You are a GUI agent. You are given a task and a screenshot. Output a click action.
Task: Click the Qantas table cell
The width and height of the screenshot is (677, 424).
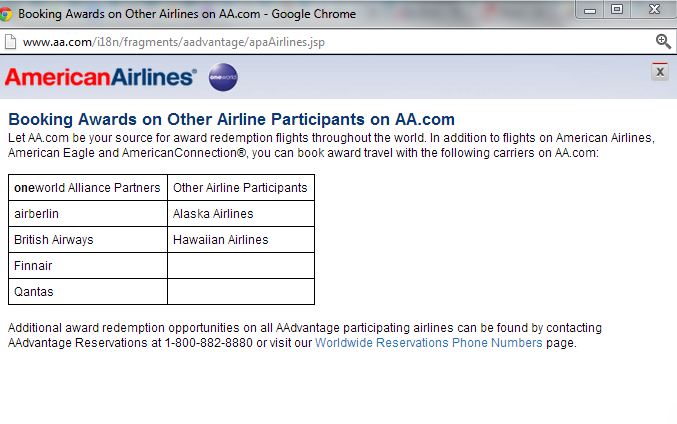pyautogui.click(x=88, y=291)
